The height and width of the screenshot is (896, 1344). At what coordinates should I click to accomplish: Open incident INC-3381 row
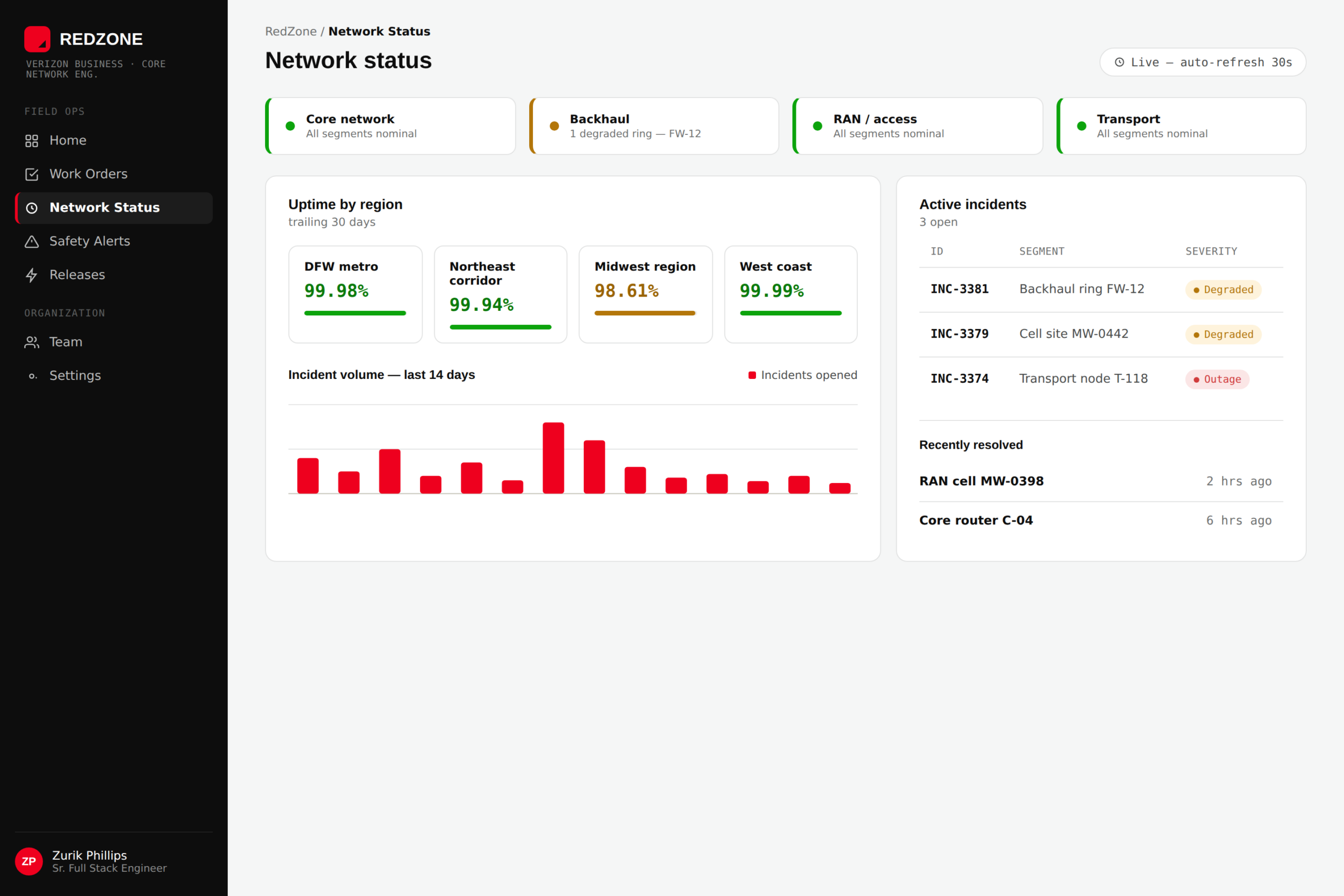click(1101, 289)
